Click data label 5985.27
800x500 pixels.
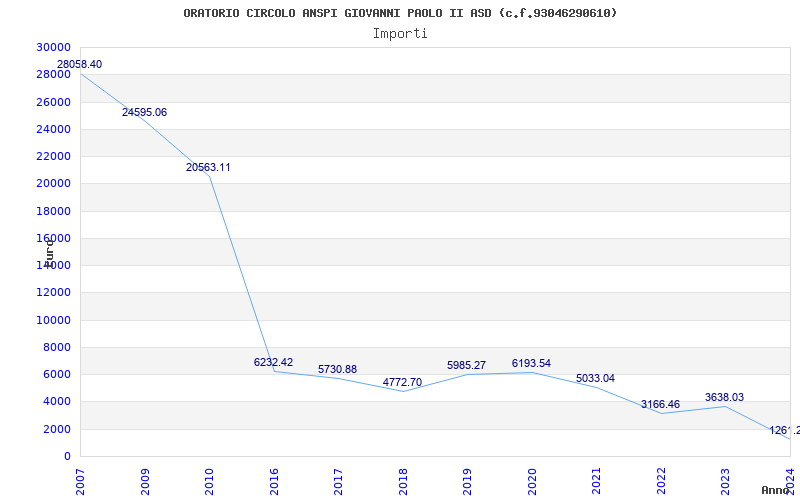click(x=466, y=365)
